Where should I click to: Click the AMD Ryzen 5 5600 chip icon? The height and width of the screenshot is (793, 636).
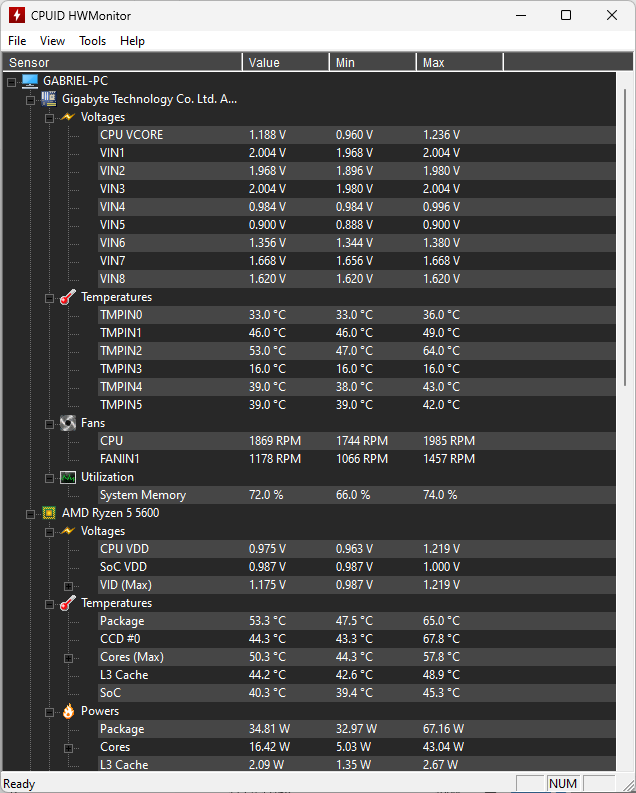pos(49,513)
